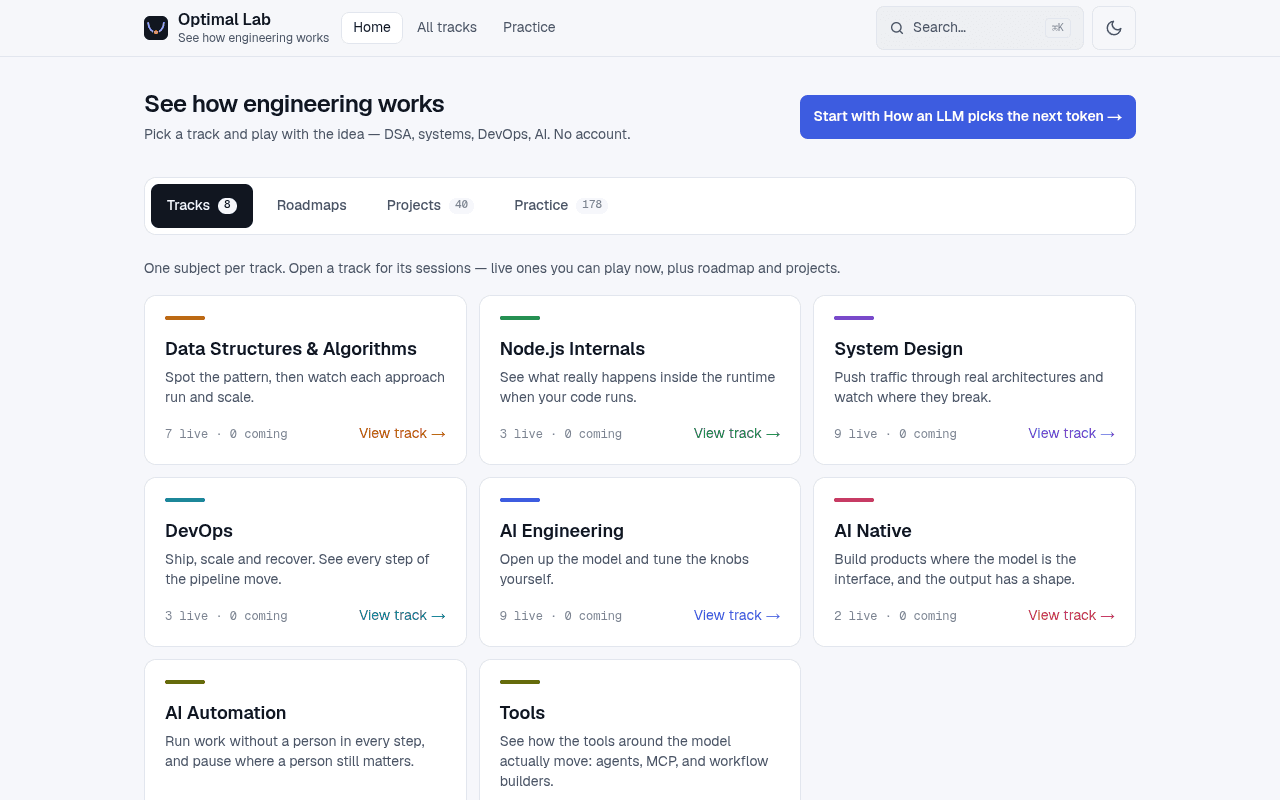
Task: Focus the Search field
Action: [980, 28]
